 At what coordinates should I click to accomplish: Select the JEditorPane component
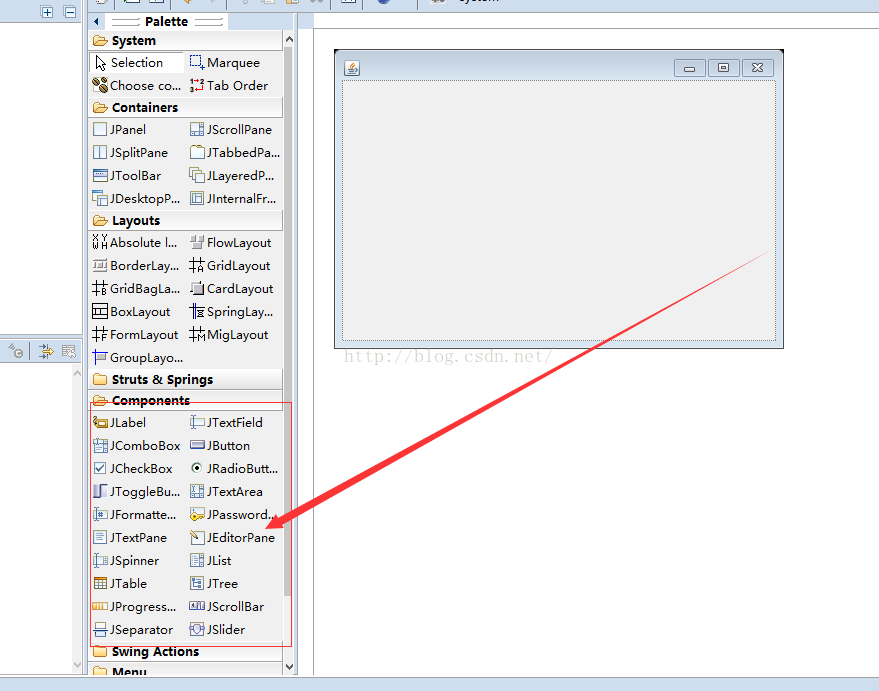233,537
